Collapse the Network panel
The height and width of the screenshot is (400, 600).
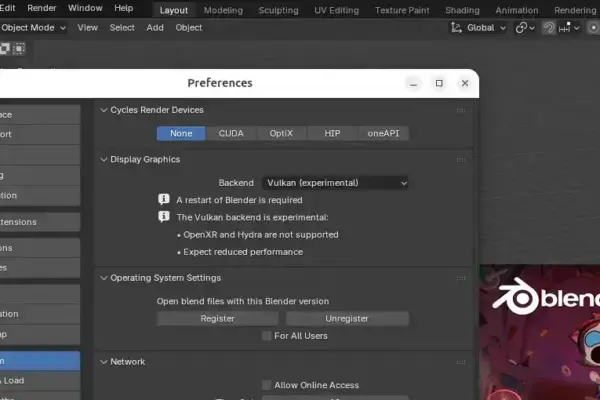103,362
